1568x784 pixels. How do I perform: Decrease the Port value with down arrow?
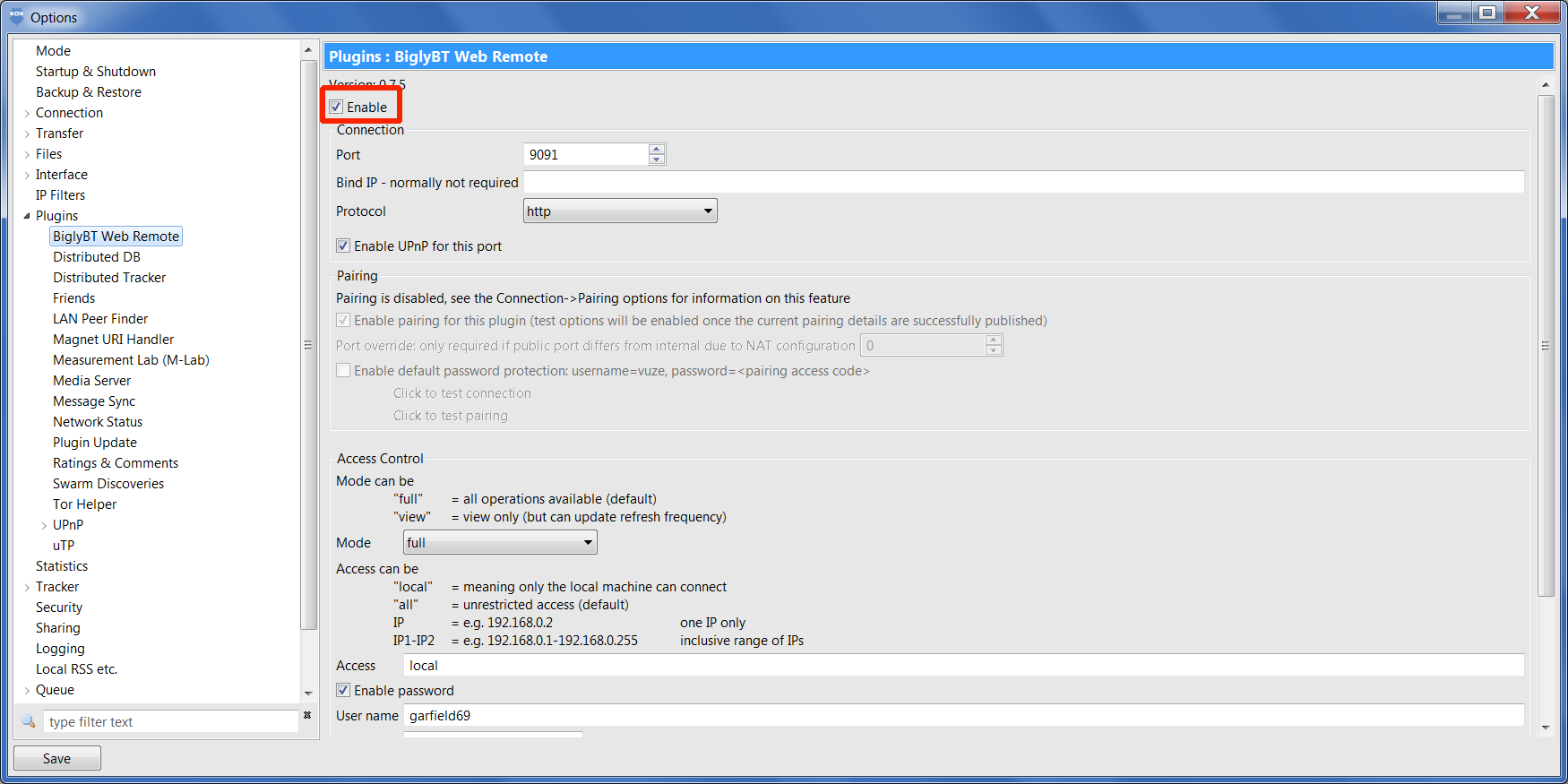pyautogui.click(x=657, y=159)
